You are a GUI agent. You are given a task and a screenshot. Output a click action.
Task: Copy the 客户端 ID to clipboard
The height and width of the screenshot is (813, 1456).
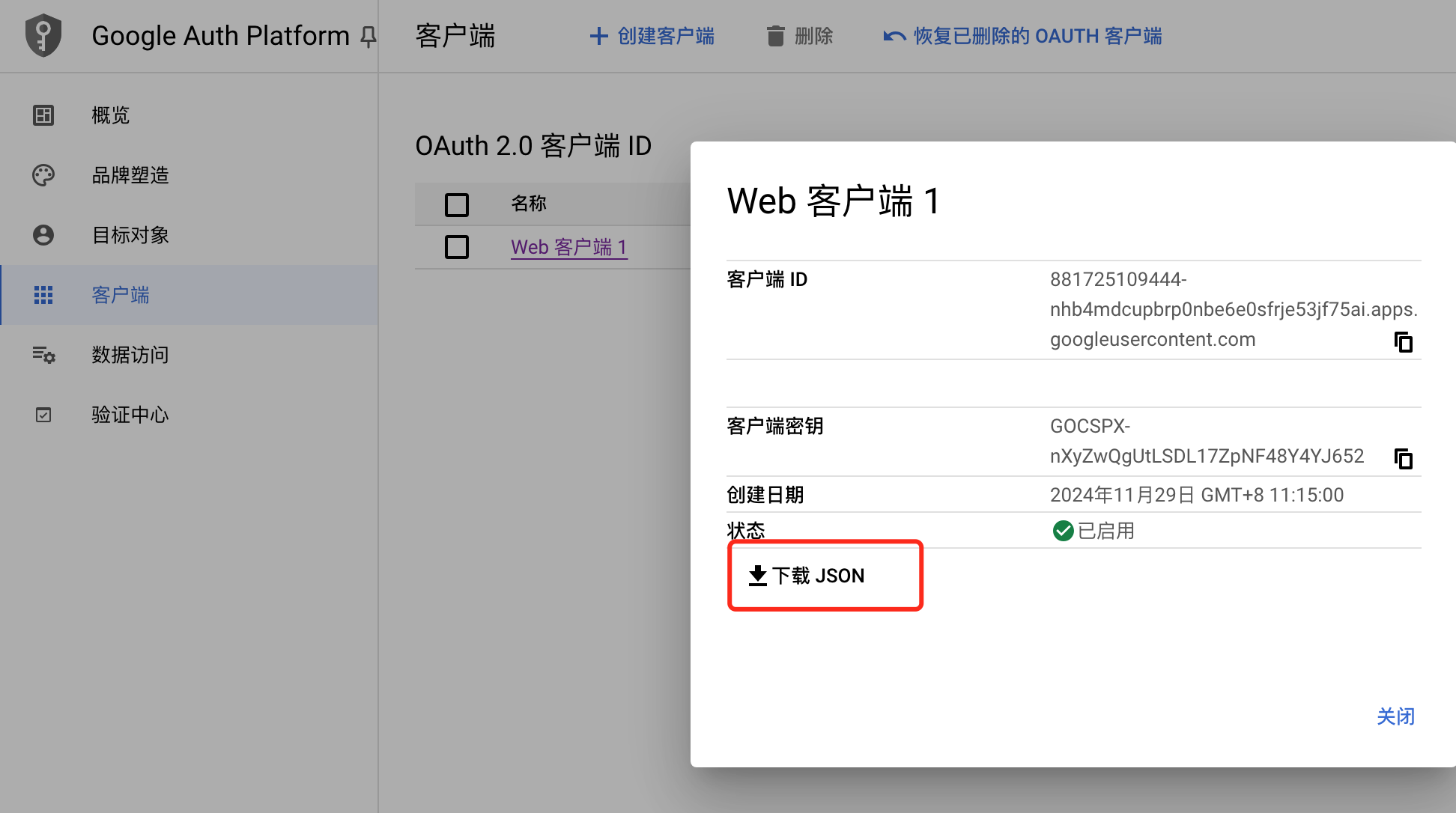[1404, 342]
